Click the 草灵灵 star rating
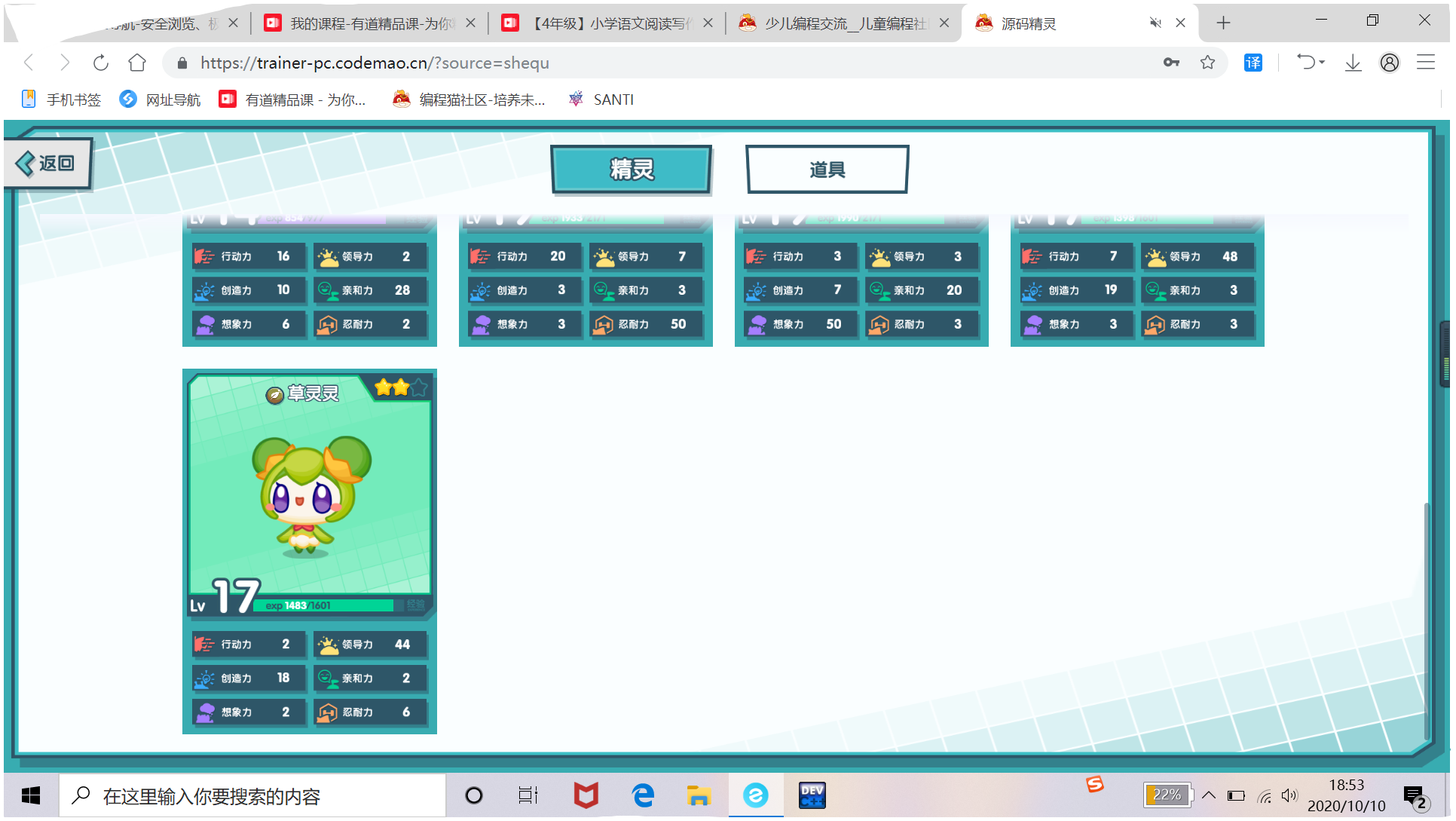 tap(401, 388)
